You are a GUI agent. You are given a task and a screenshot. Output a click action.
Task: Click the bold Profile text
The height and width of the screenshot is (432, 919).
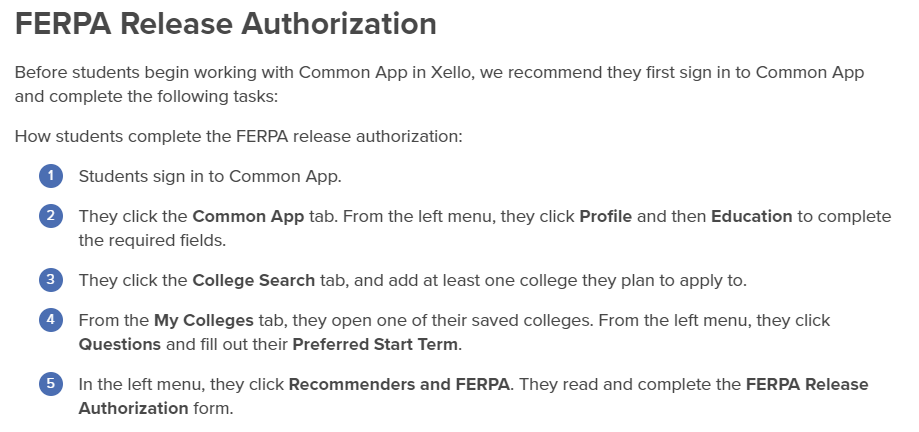[x=605, y=216]
